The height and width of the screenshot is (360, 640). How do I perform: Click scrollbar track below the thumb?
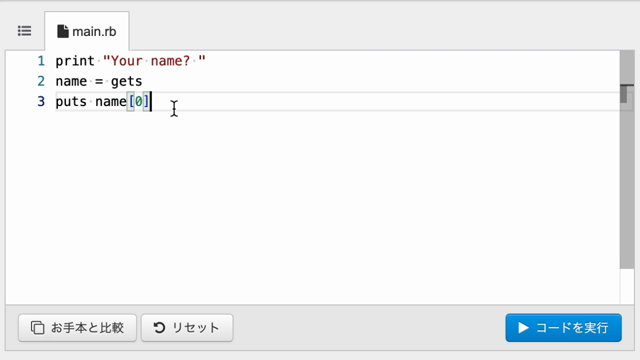tap(627, 286)
